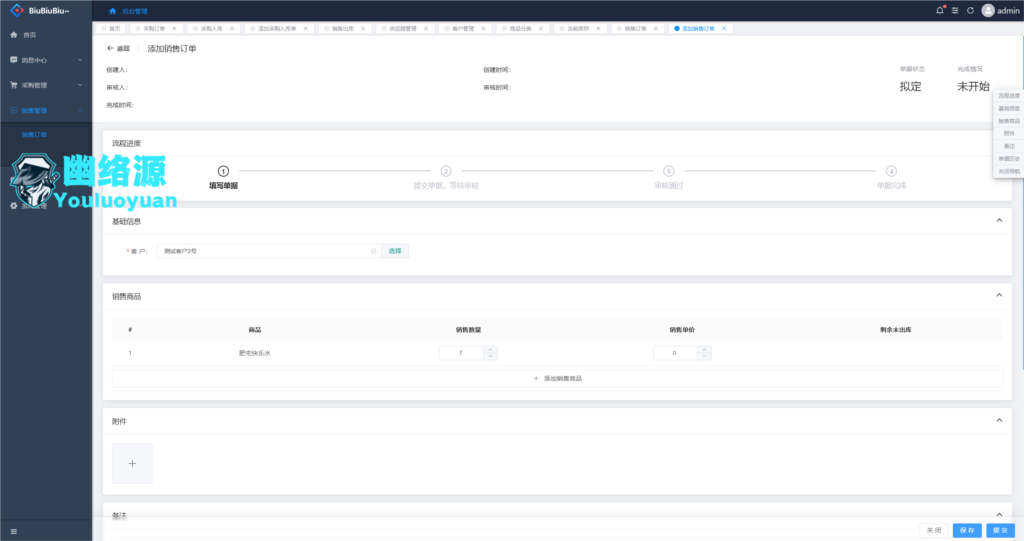Image resolution: width=1024 pixels, height=541 pixels.
Task: Open the layout settings sliders icon
Action: click(955, 10)
